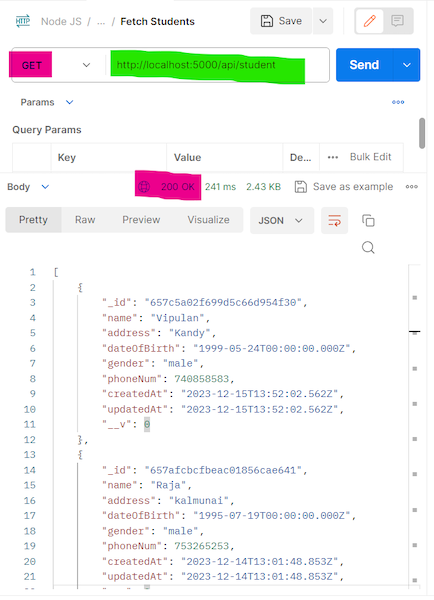Click the pencil edit mode icon
Viewport: 434px width, 600px height.
point(369,21)
